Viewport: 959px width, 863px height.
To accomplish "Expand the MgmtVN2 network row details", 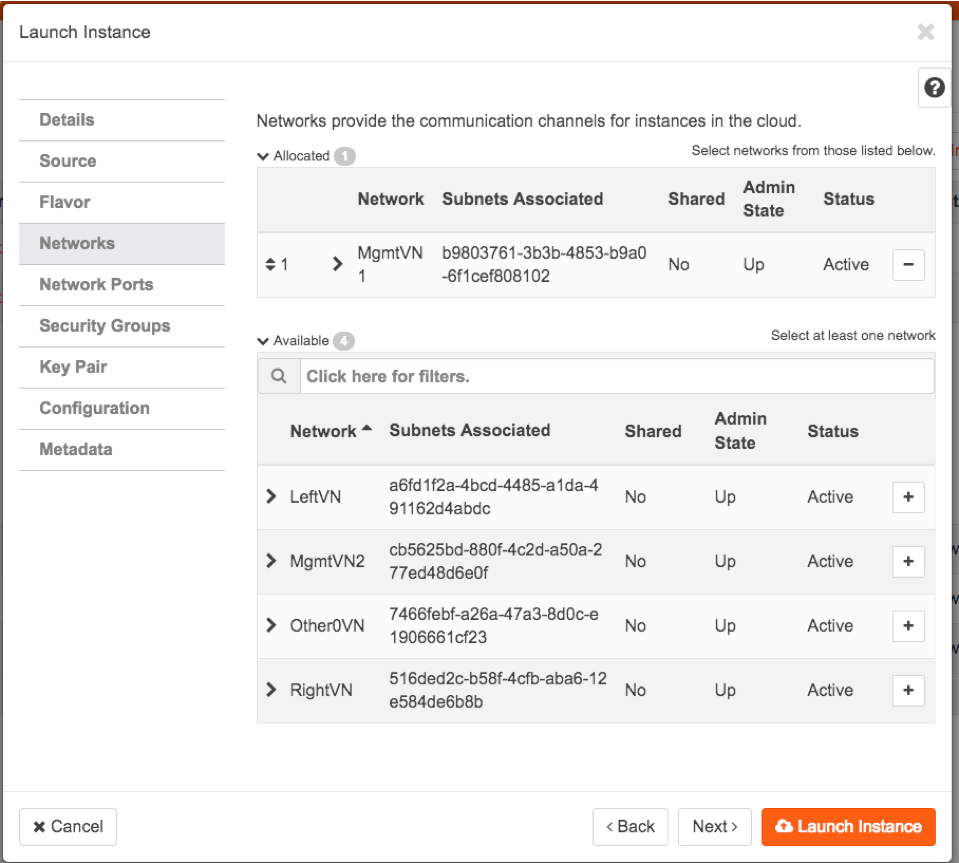I will click(271, 562).
